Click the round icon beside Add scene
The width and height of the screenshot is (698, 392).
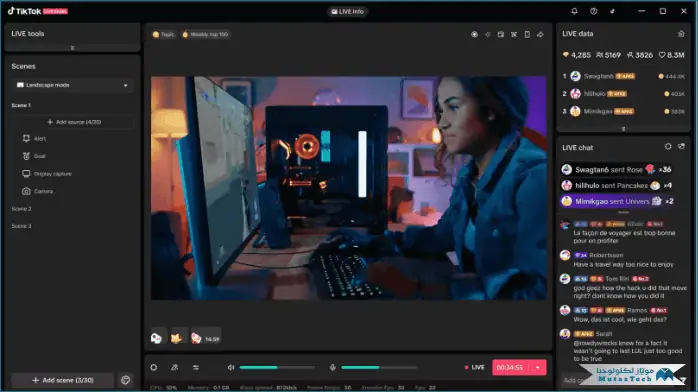(x=126, y=380)
